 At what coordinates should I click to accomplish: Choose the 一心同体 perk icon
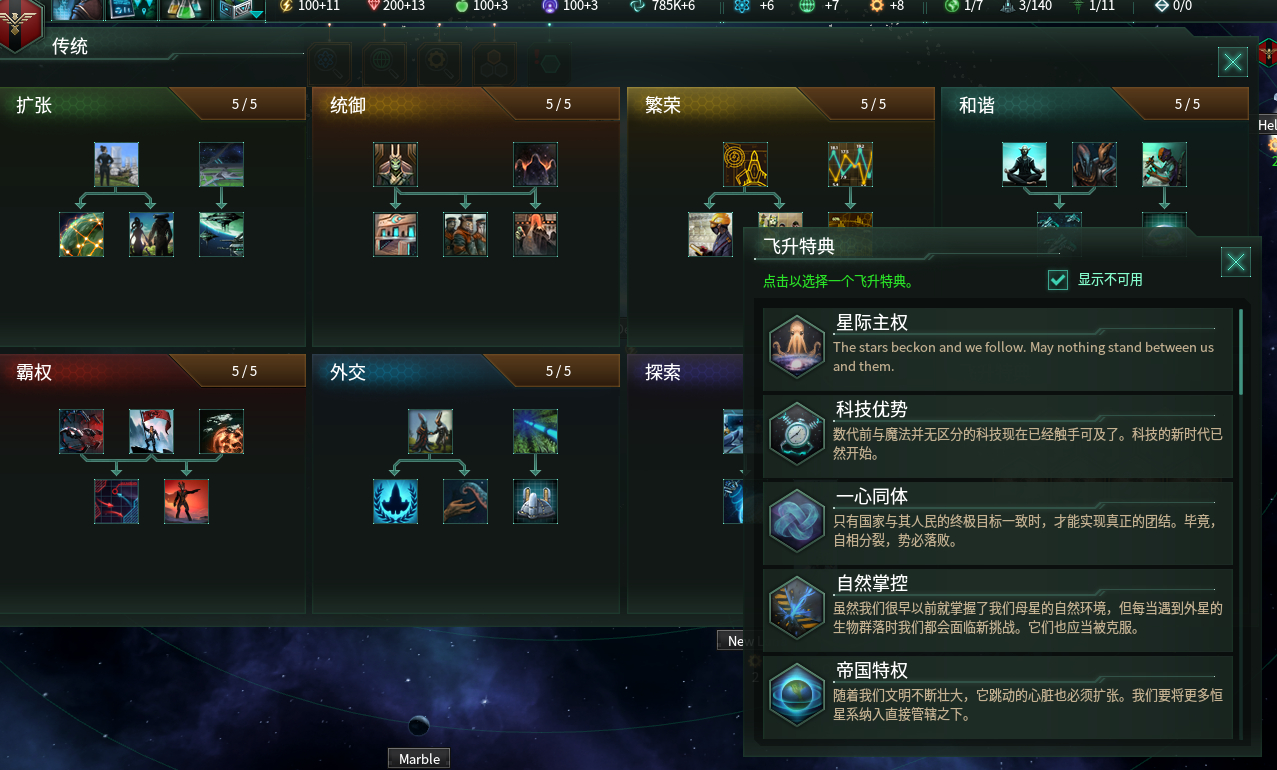(x=797, y=521)
